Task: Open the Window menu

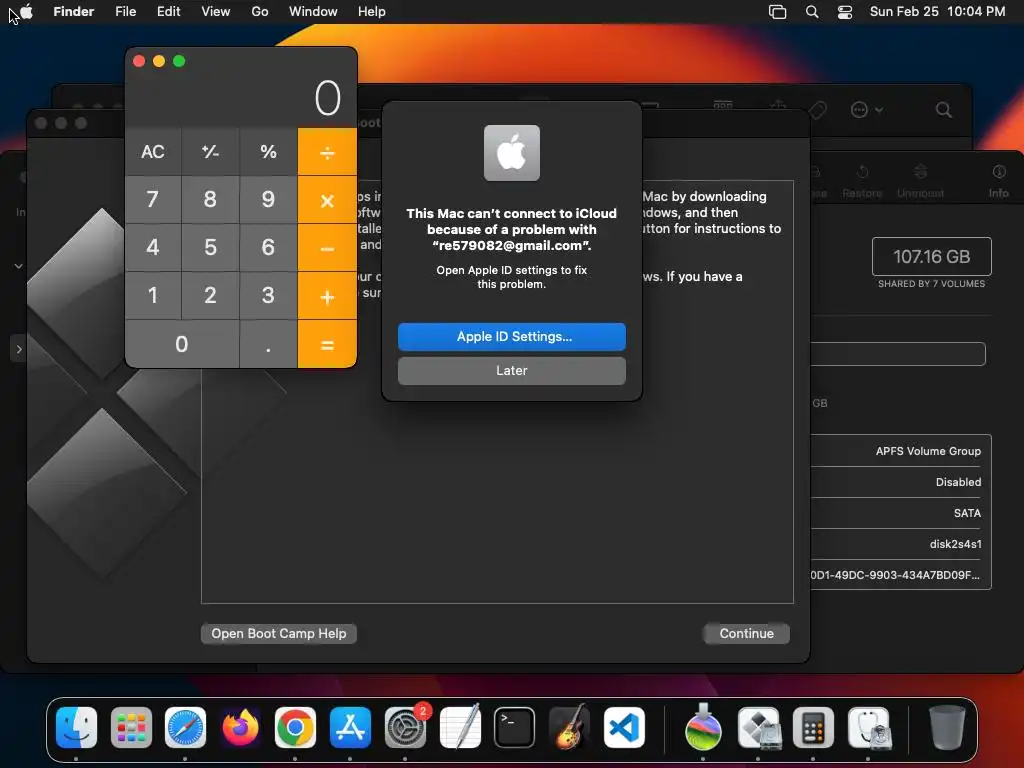Action: 313,12
